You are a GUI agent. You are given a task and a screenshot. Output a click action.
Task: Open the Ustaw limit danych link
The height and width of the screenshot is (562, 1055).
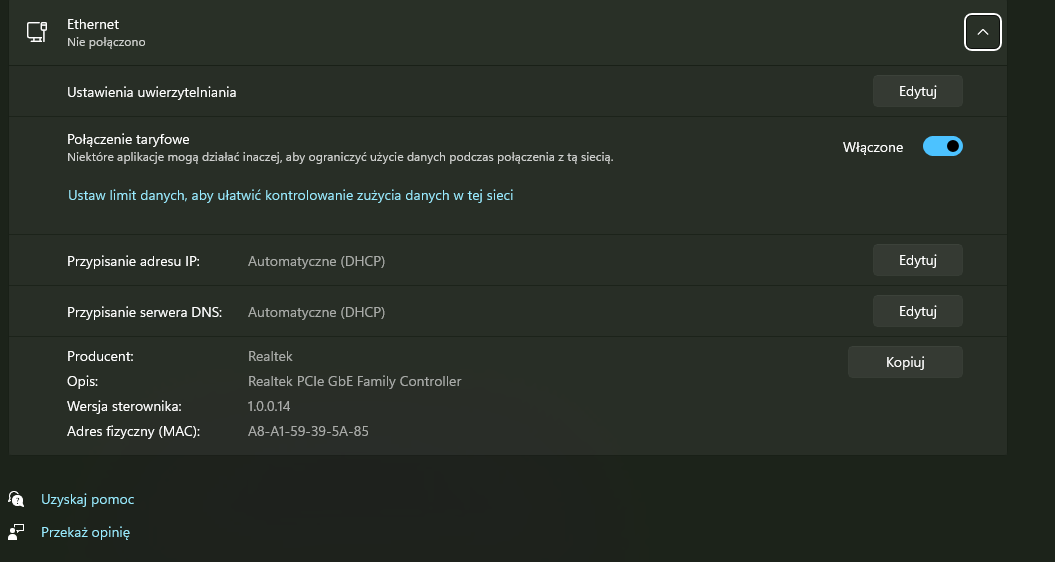click(290, 196)
